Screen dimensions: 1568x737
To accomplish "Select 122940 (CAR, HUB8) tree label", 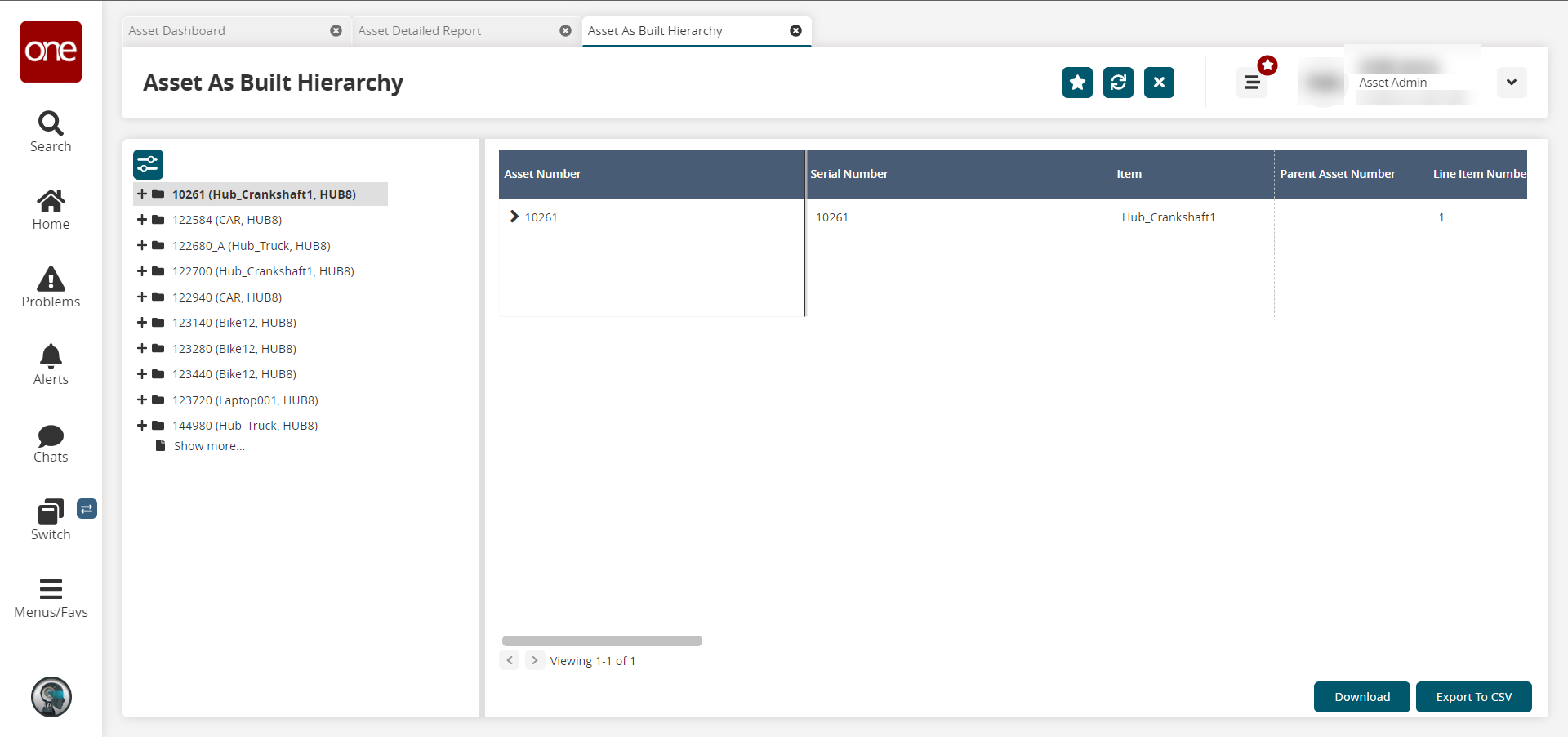I will coord(227,297).
